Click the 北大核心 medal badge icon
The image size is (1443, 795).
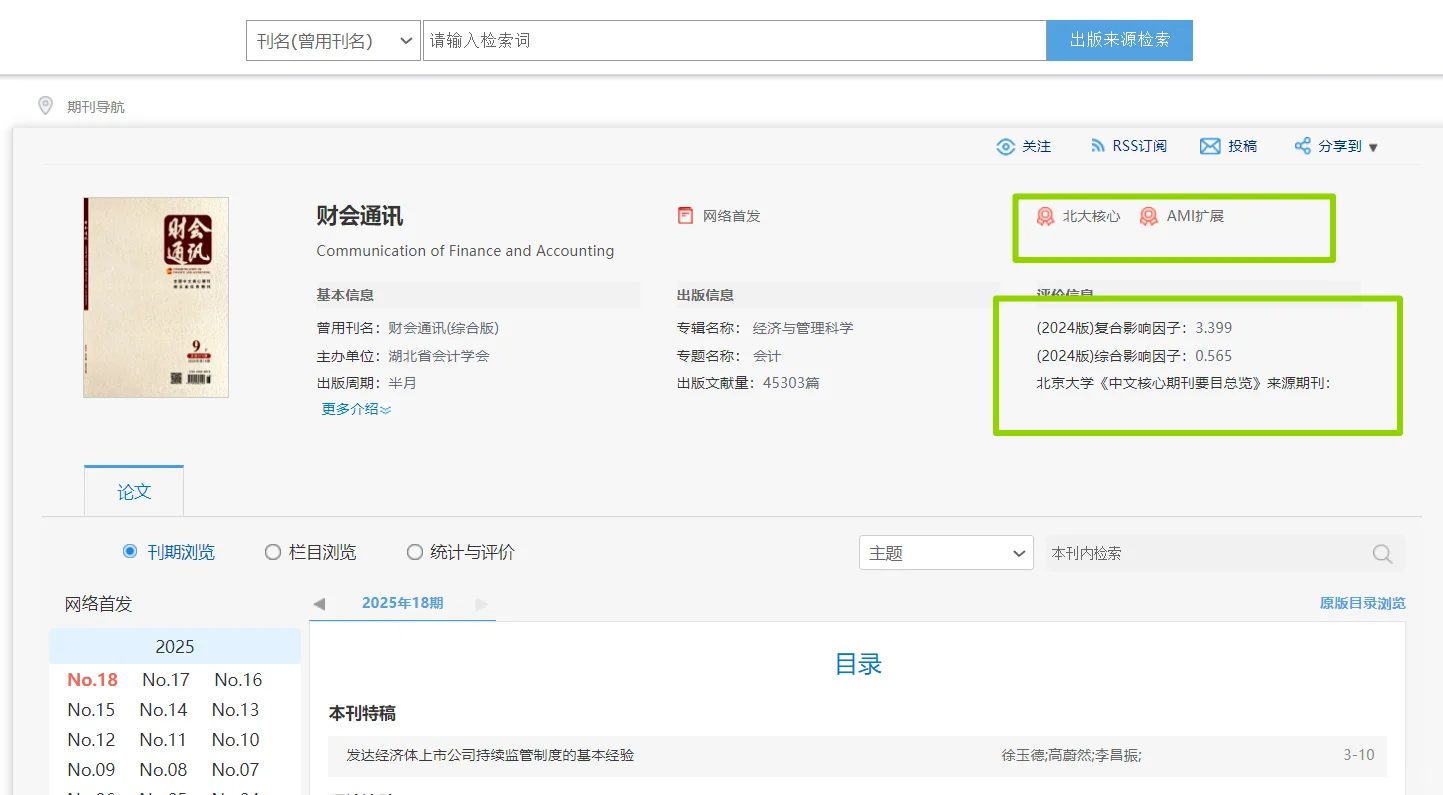pos(1045,216)
